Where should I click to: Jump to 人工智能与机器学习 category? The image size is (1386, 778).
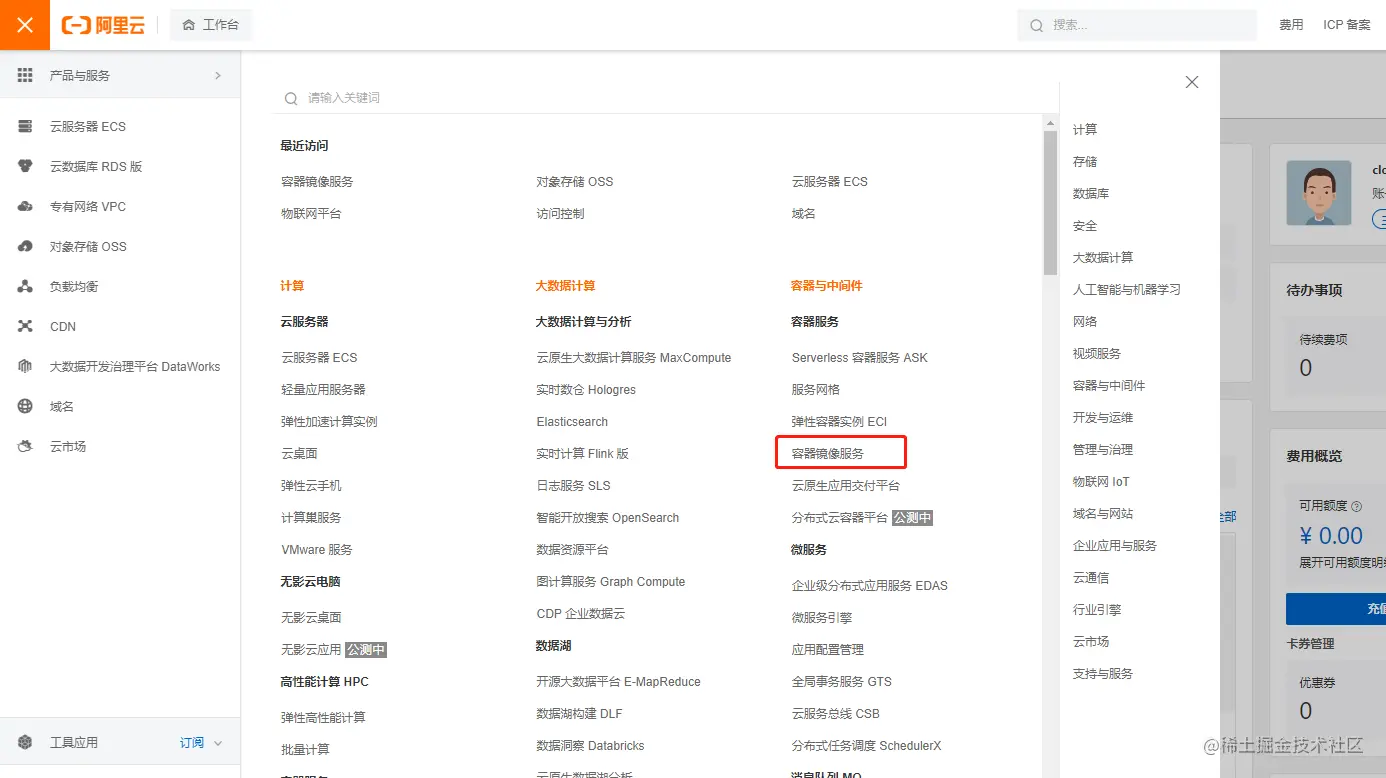coord(1127,290)
